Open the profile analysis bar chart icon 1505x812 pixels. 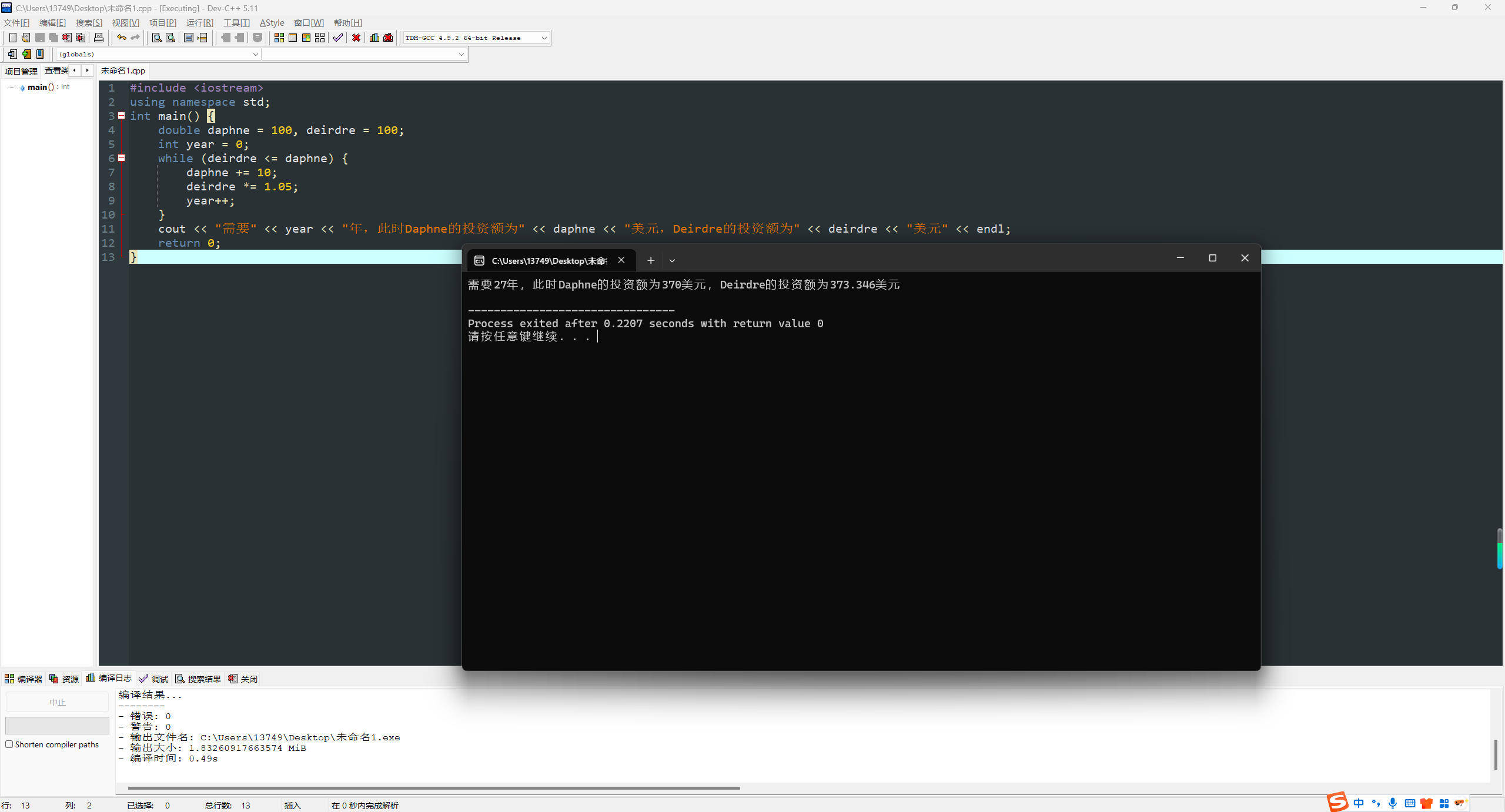point(374,38)
